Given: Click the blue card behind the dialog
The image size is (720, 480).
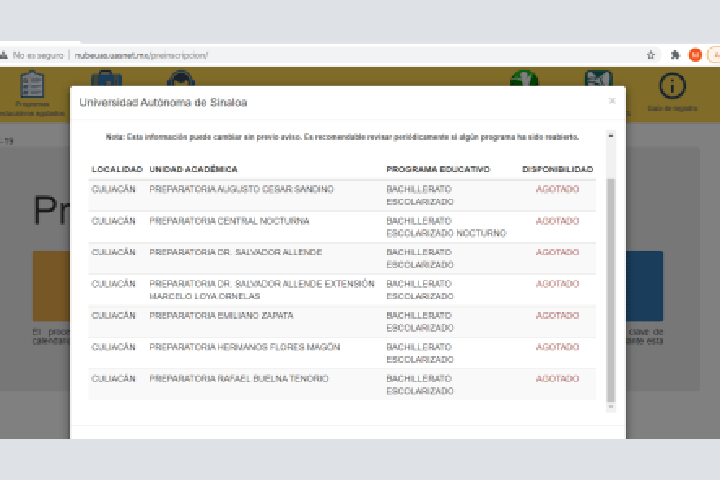Looking at the screenshot, I should click(x=645, y=286).
